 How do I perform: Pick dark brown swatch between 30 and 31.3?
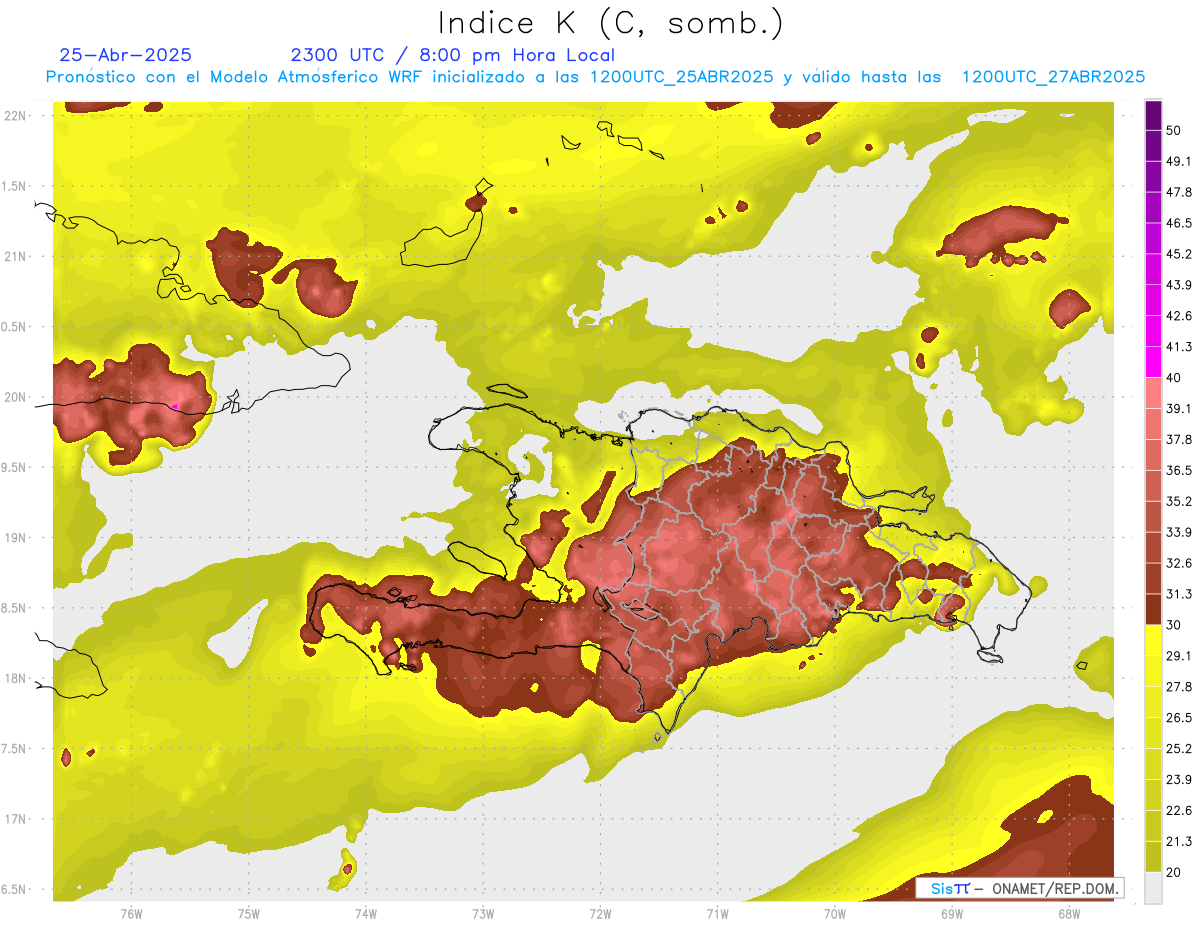click(x=1153, y=609)
